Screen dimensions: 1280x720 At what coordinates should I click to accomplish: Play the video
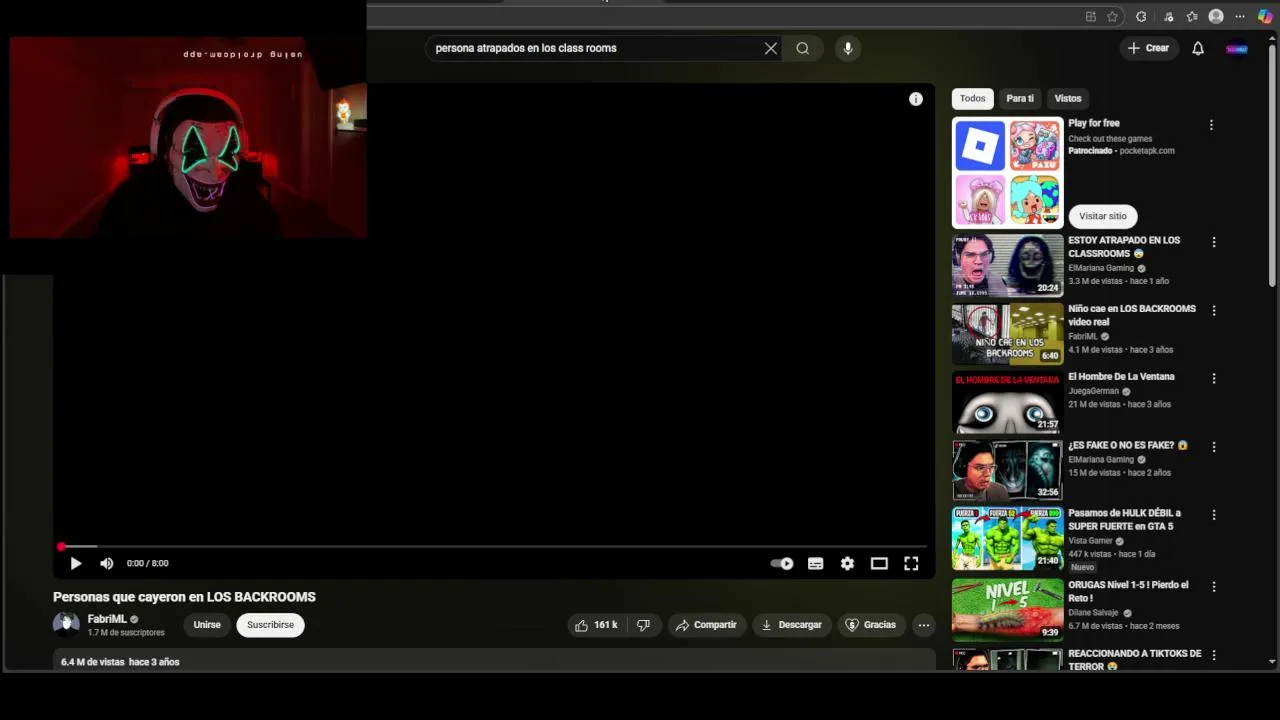pos(76,563)
